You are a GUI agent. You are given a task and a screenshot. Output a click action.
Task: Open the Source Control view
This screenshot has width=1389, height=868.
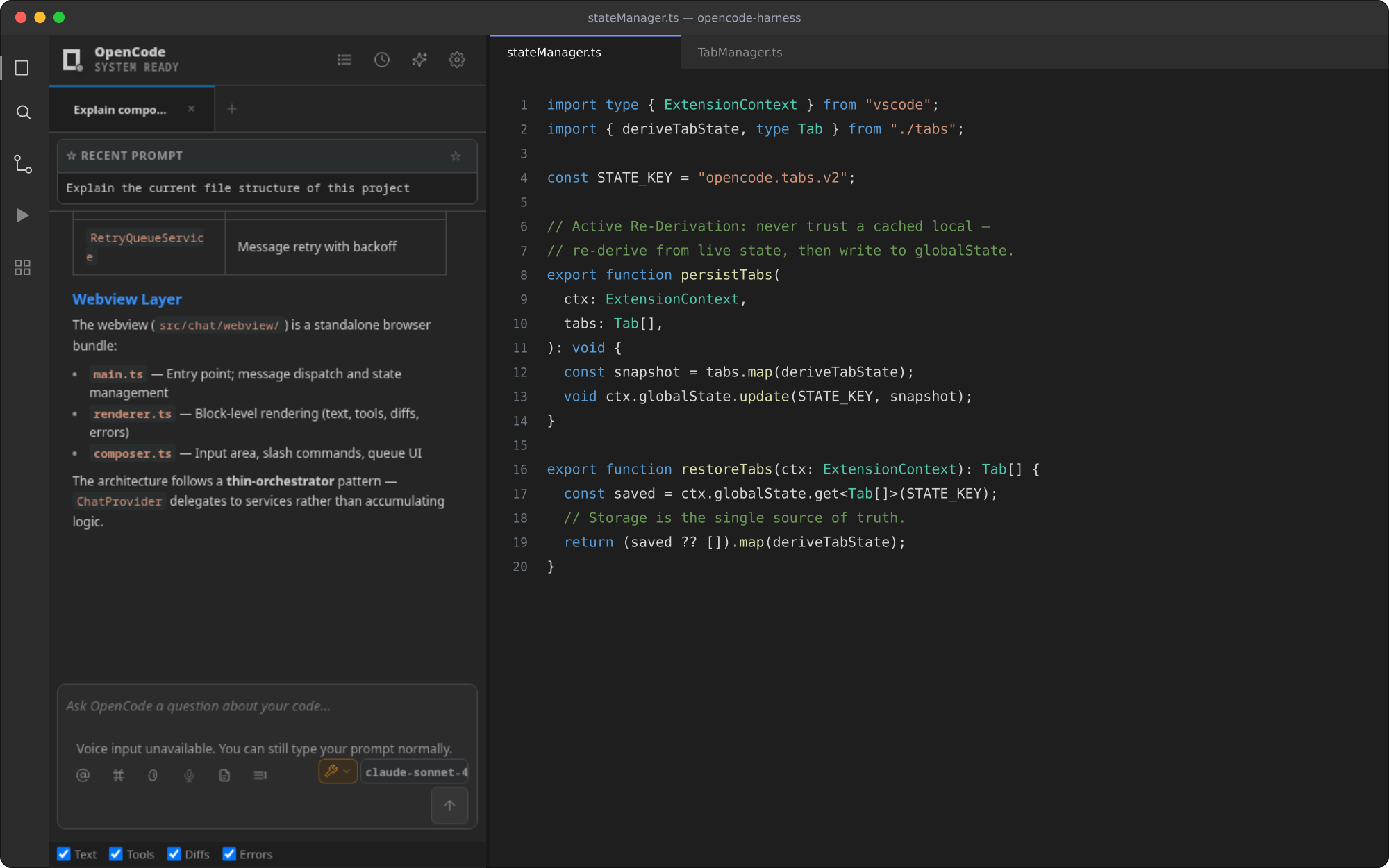(x=23, y=164)
